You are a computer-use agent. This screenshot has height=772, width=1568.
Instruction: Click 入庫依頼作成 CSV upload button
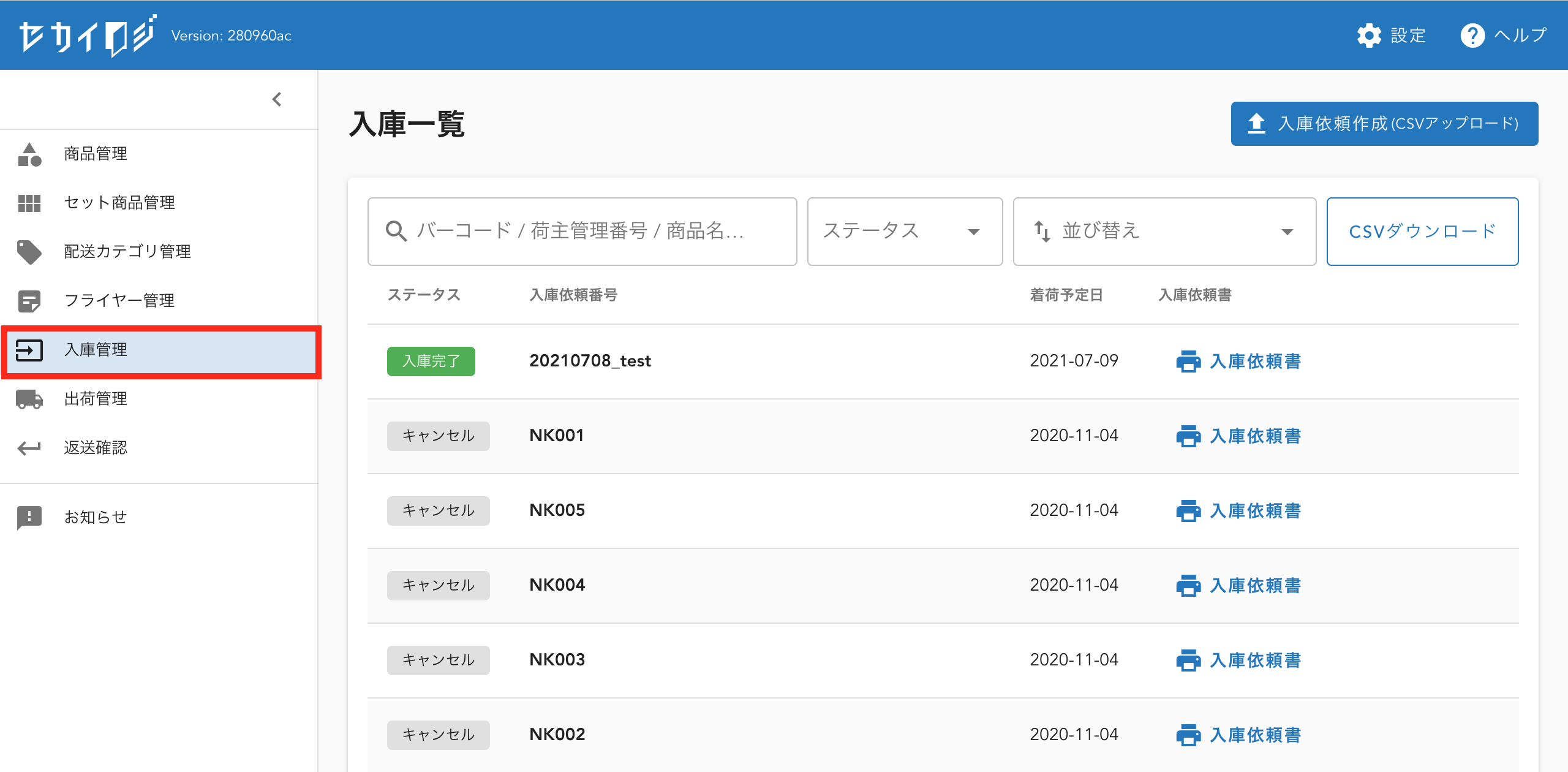(1384, 124)
